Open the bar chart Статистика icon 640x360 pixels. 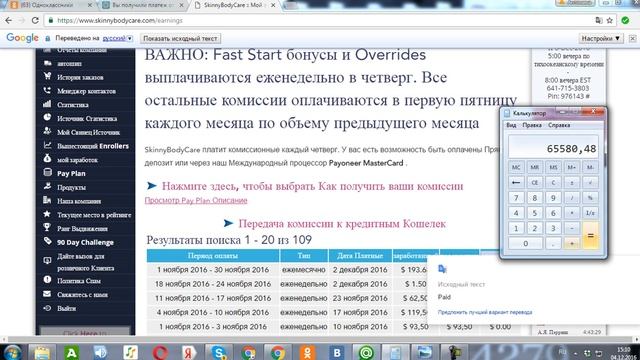coord(47,104)
